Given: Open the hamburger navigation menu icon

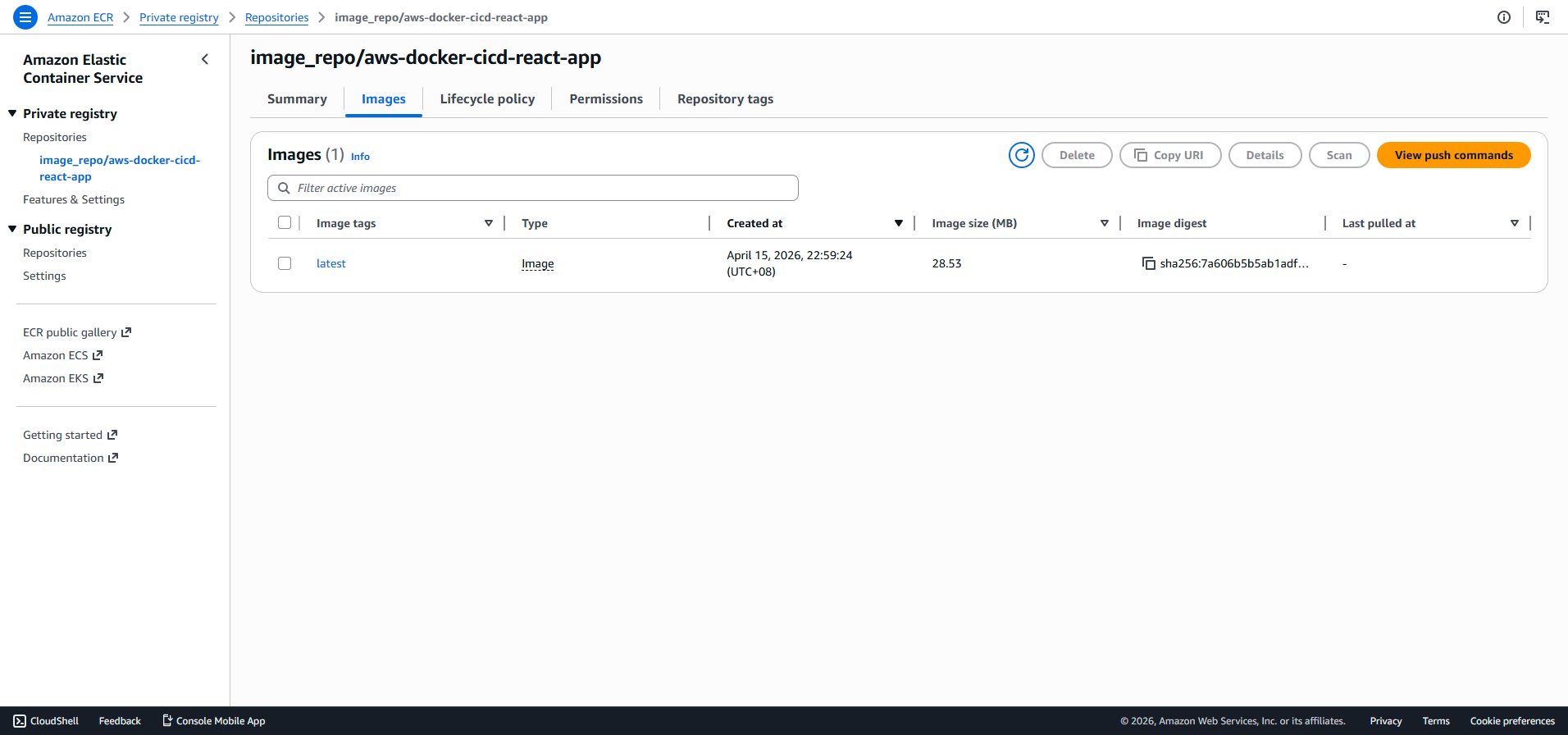Looking at the screenshot, I should (x=25, y=17).
